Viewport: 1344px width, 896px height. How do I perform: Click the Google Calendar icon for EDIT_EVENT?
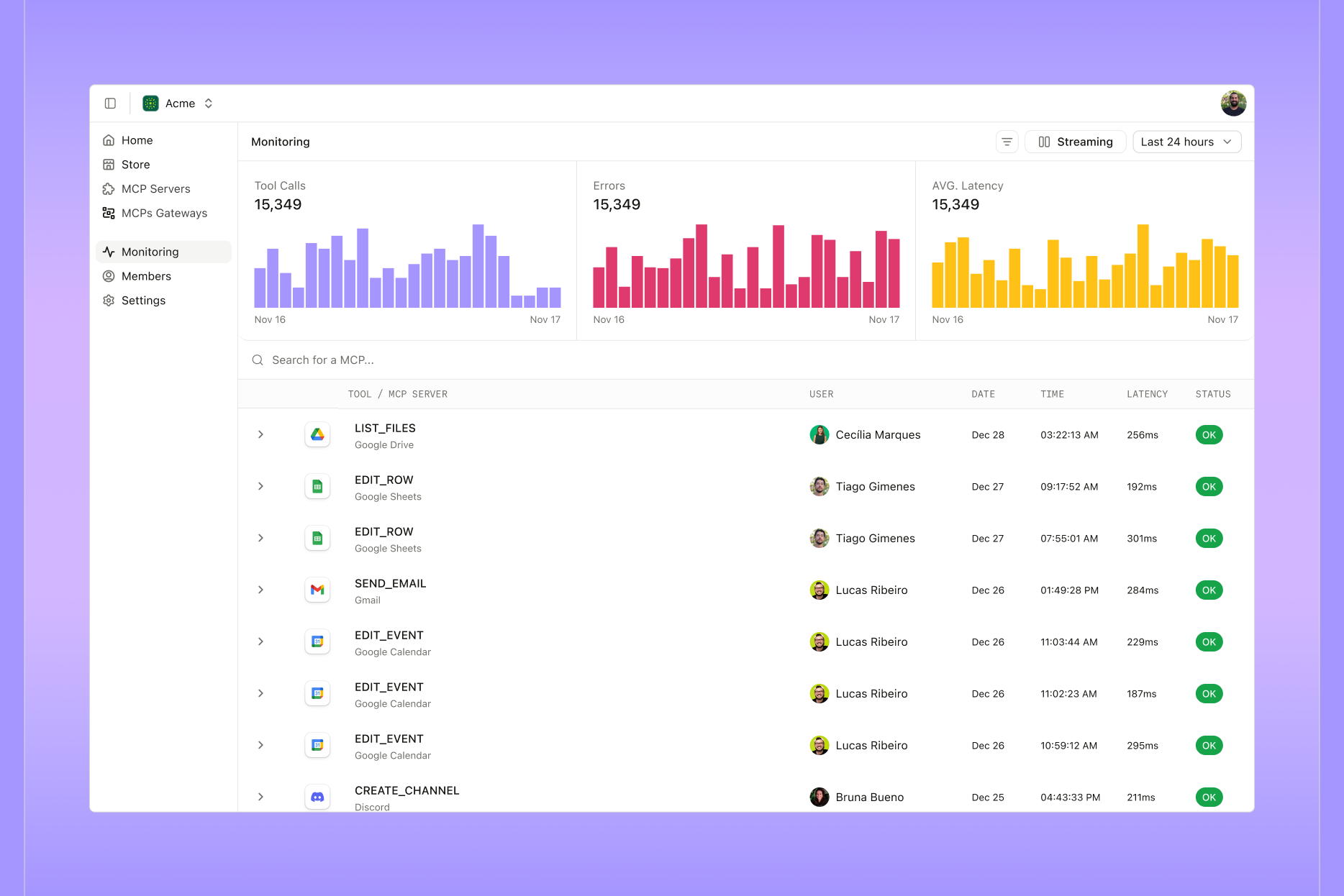(317, 641)
